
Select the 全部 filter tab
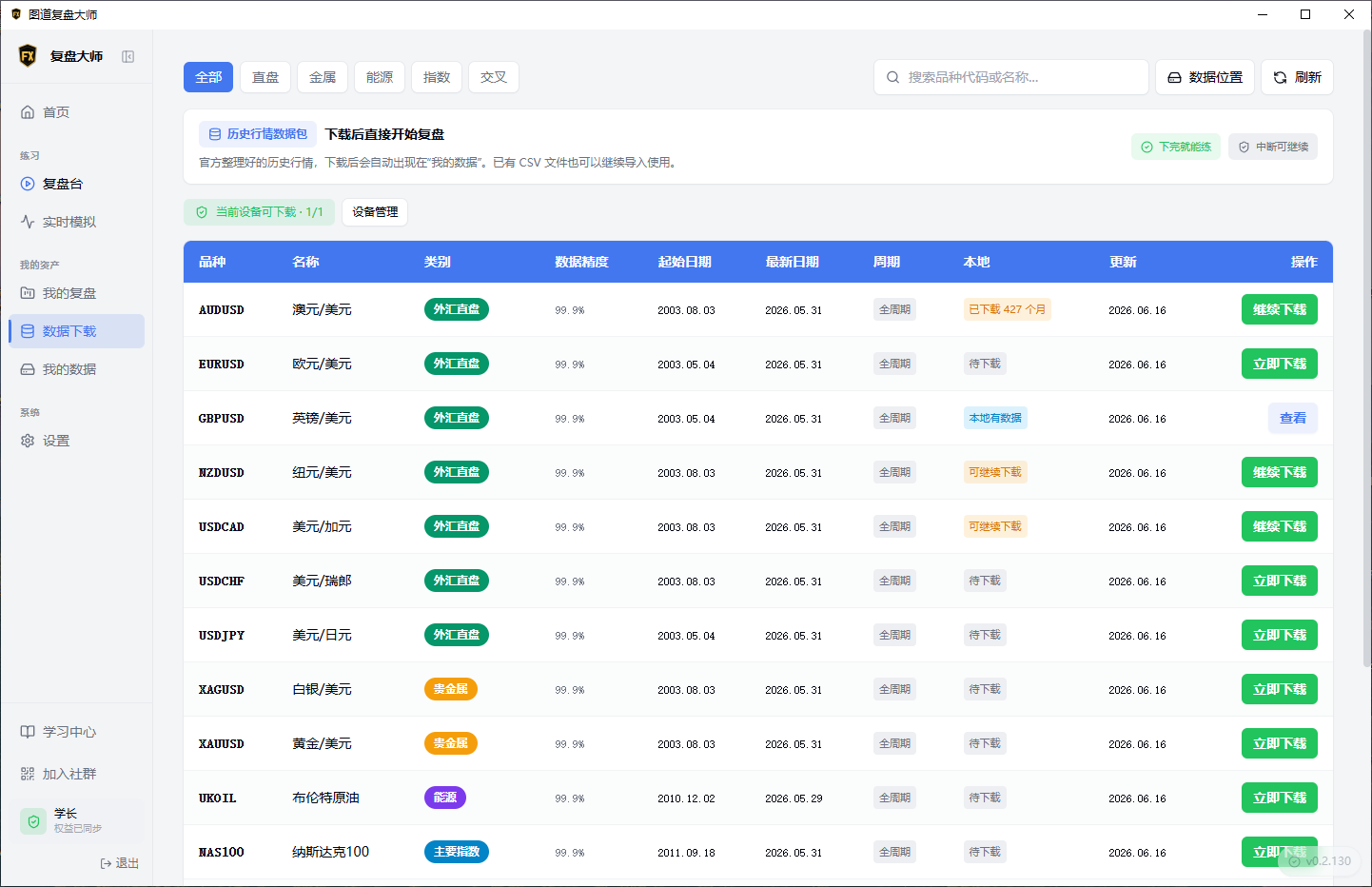[208, 77]
